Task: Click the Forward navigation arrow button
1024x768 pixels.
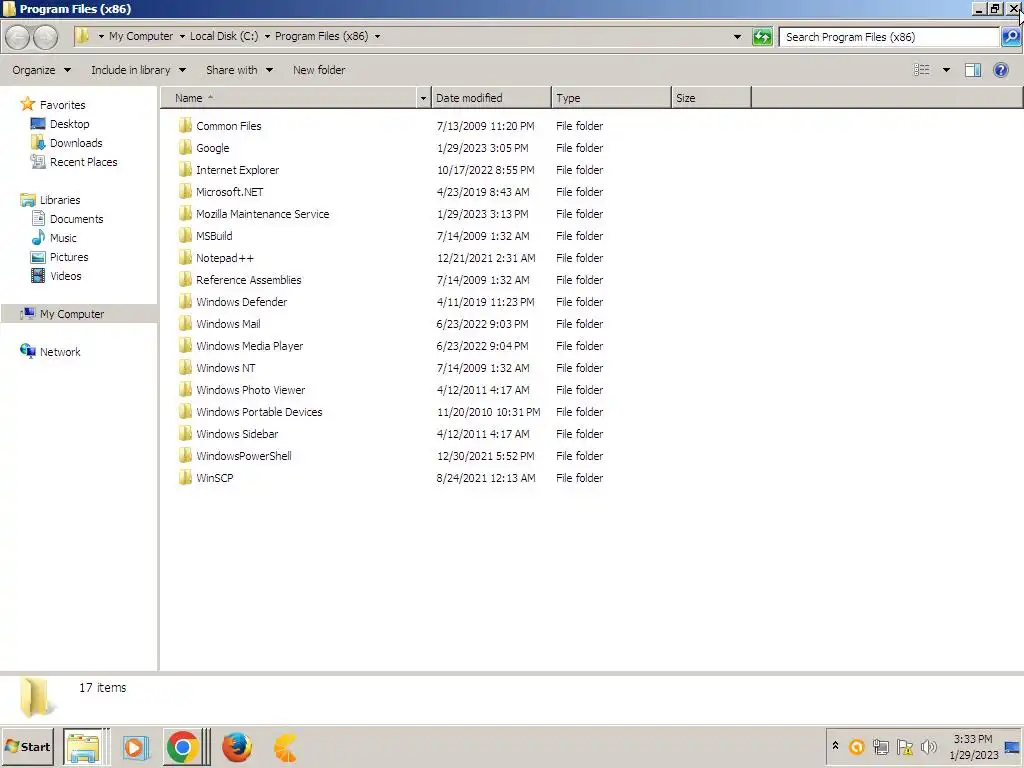Action: click(x=45, y=37)
